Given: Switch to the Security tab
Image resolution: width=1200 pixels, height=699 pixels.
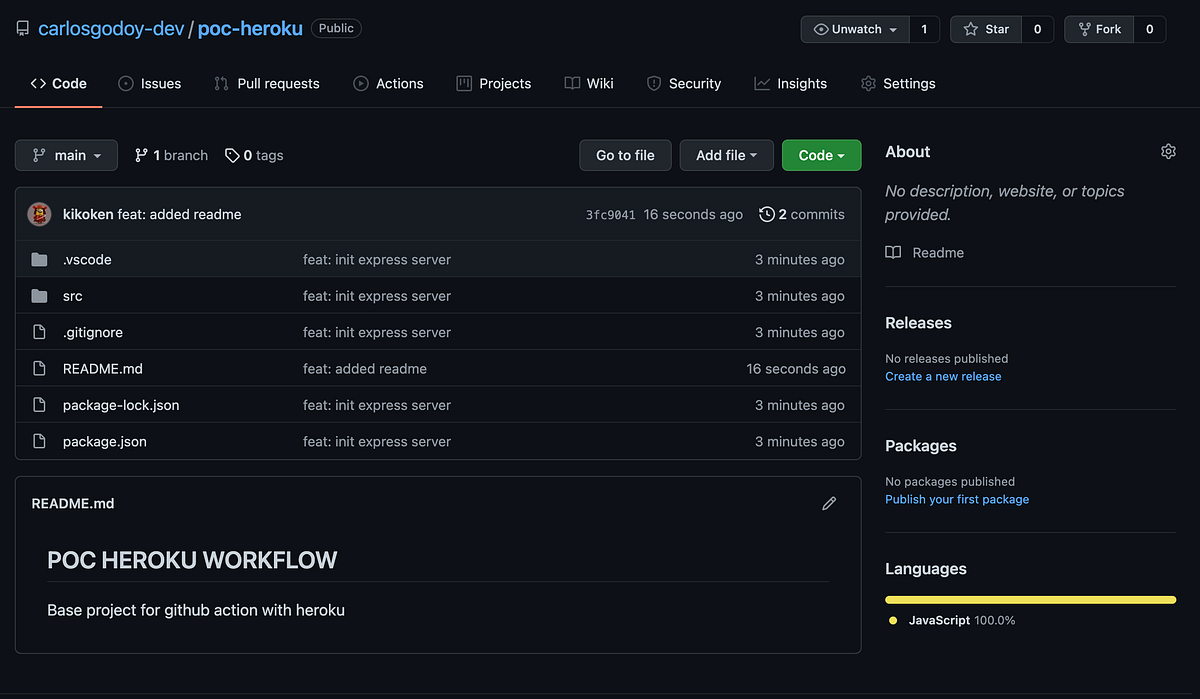Looking at the screenshot, I should pyautogui.click(x=684, y=84).
